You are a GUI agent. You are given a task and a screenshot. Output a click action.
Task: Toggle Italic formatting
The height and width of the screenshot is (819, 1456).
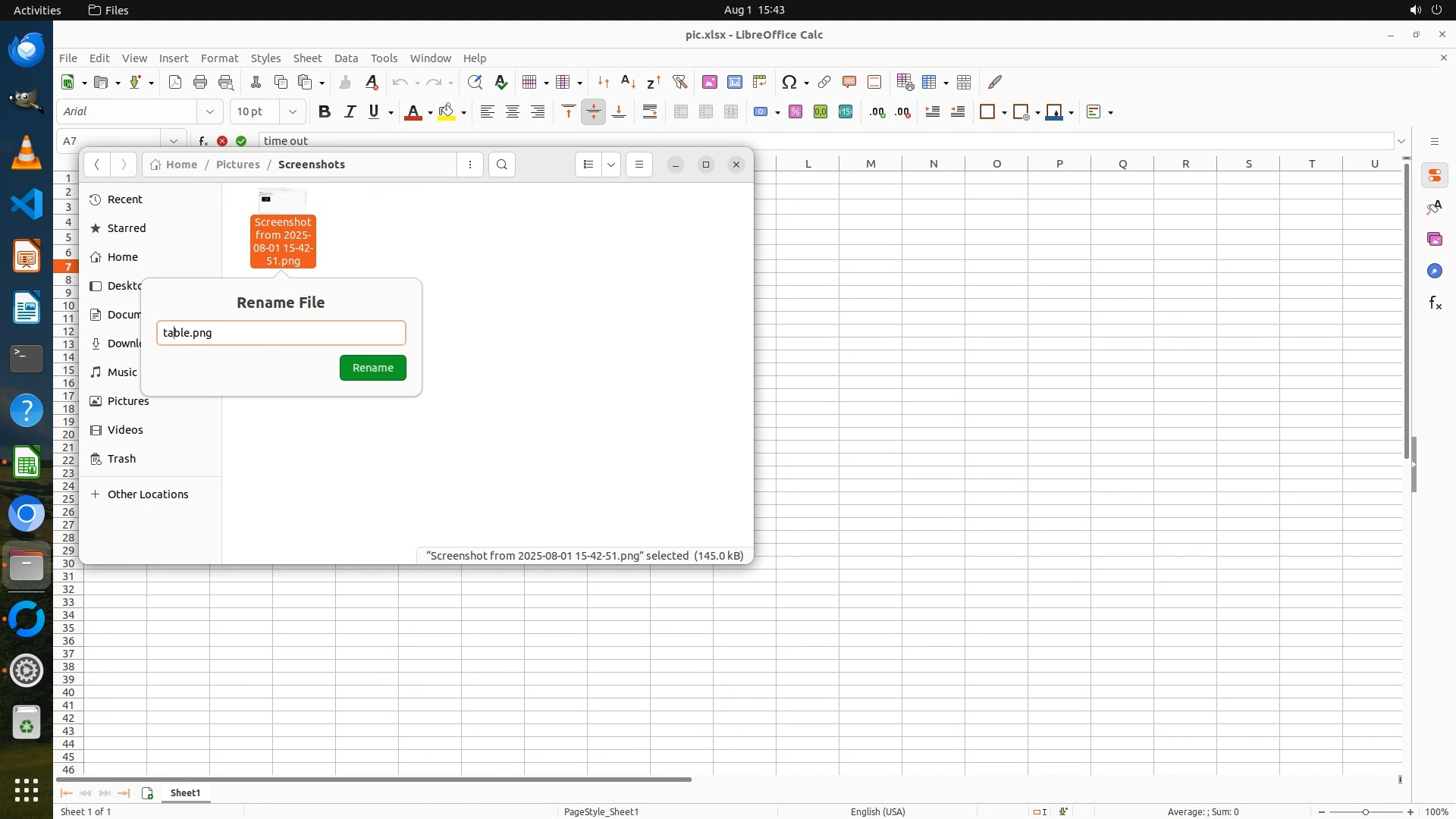pos(350,111)
